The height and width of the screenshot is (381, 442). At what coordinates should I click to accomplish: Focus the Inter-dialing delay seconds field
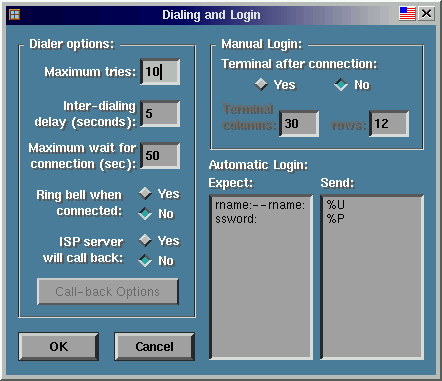pyautogui.click(x=160, y=114)
